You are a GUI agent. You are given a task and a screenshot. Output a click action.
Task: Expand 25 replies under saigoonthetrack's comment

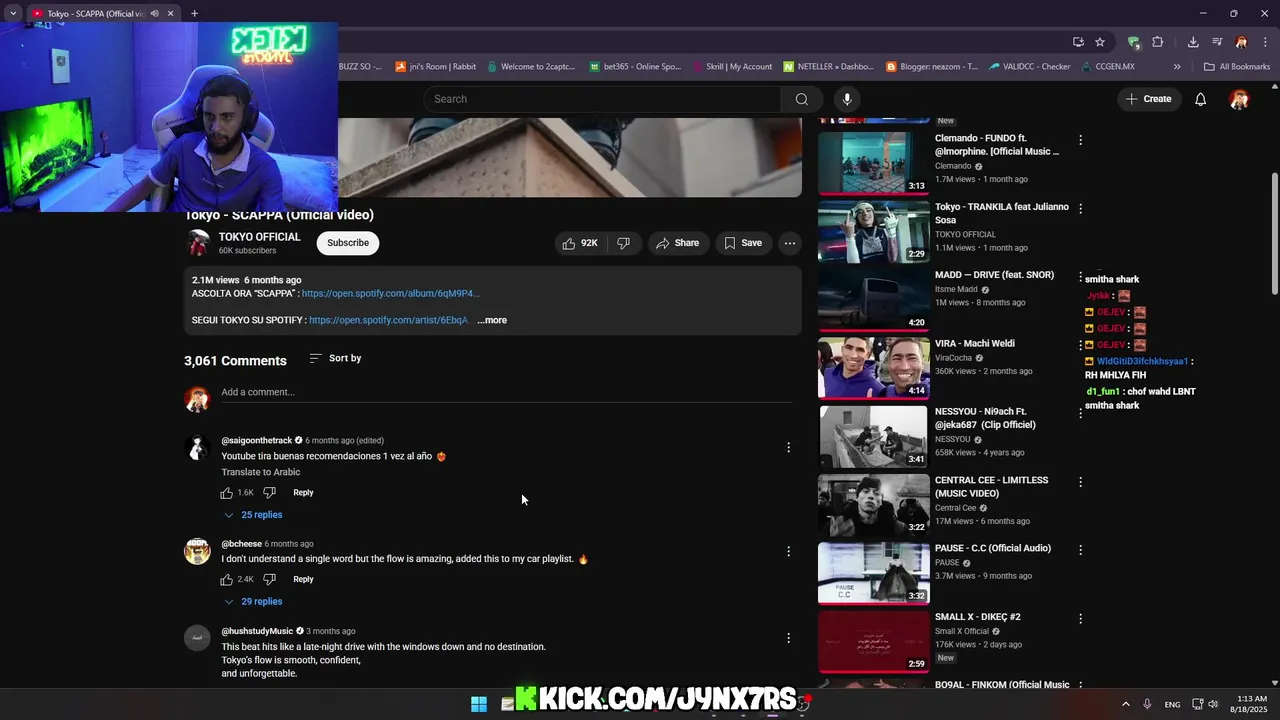click(x=253, y=515)
